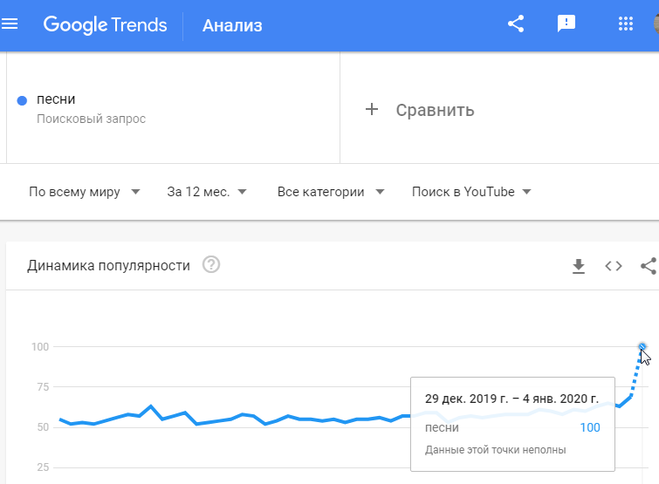Click the highlighted data point at 100
Screen dimensions: 659x484
642,347
